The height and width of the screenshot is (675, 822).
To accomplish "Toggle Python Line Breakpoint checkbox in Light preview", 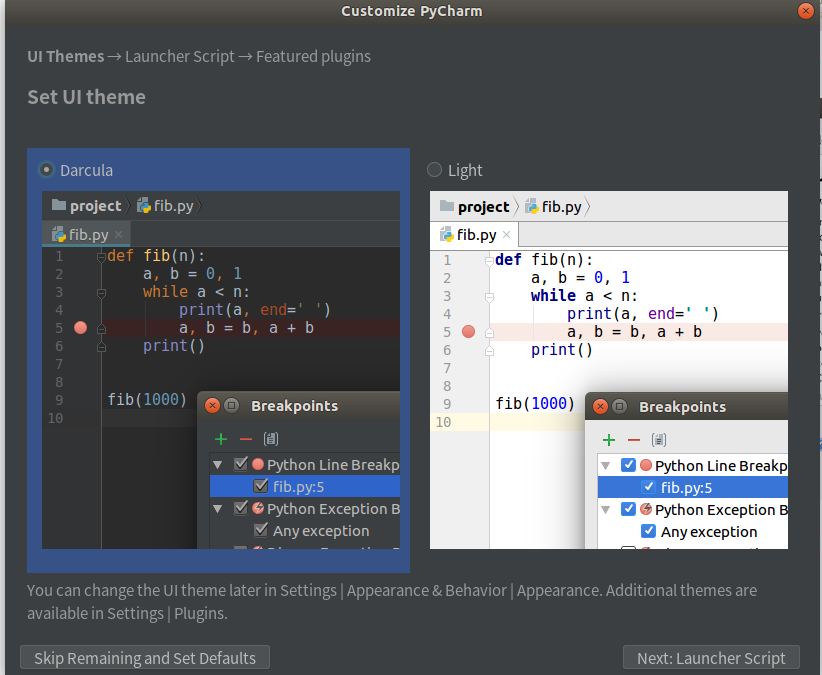I will tap(628, 465).
